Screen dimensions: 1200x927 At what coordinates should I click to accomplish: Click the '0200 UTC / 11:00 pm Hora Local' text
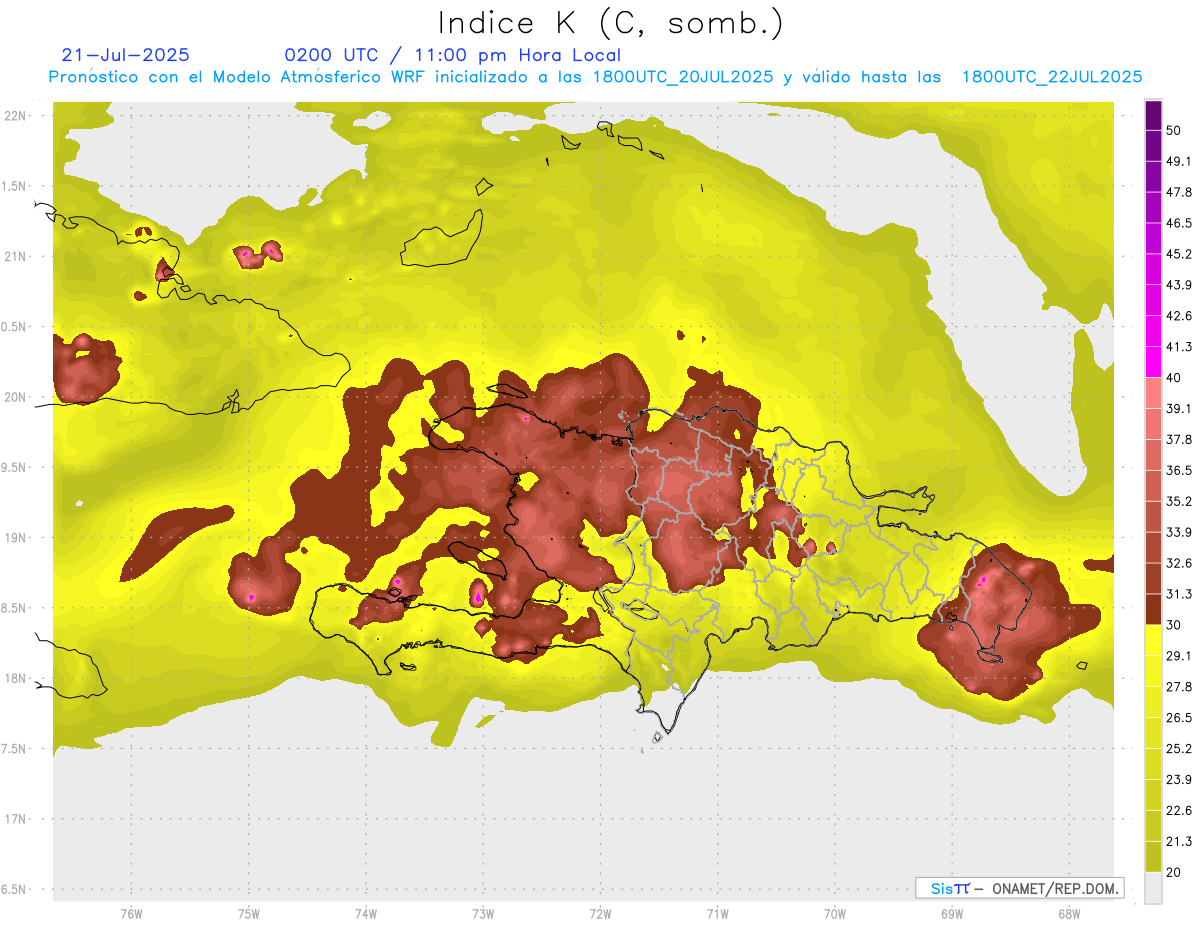point(453,55)
